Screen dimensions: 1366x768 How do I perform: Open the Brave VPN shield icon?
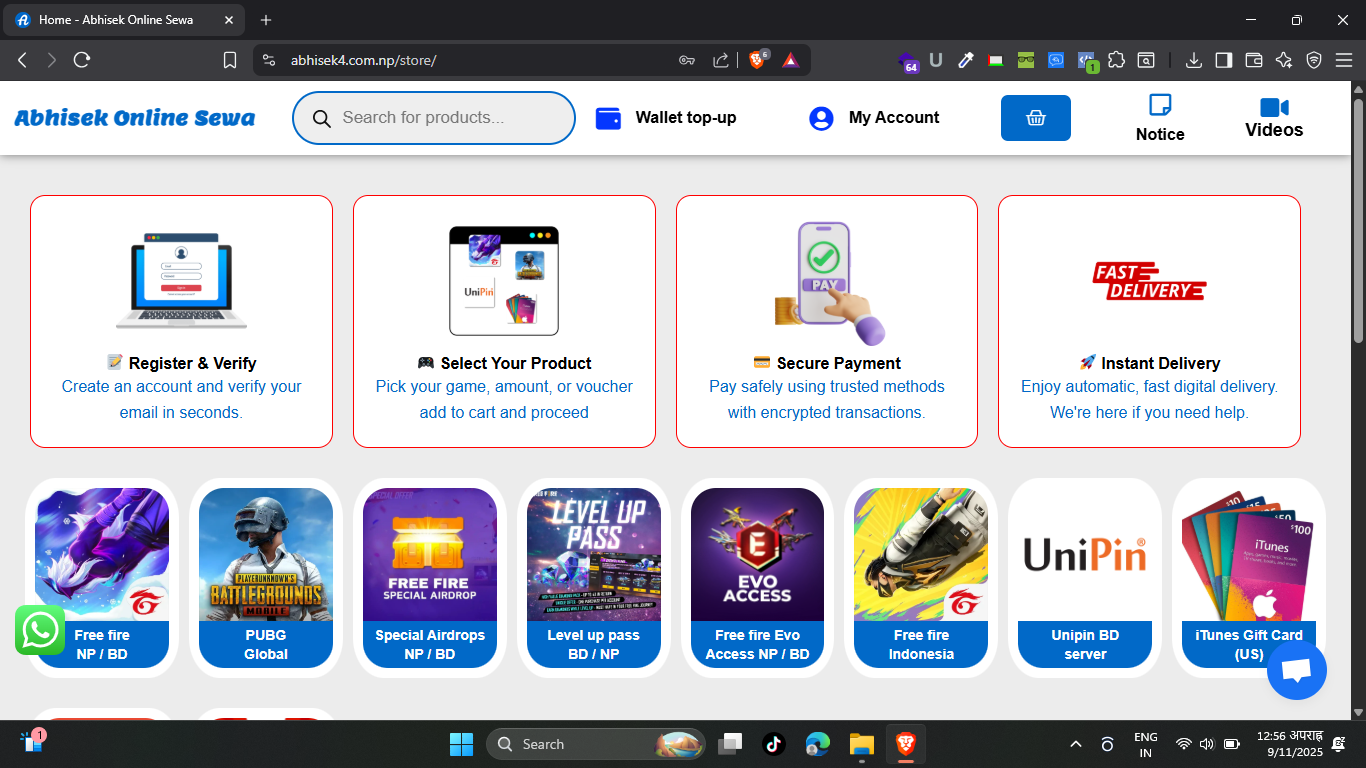click(x=1314, y=60)
